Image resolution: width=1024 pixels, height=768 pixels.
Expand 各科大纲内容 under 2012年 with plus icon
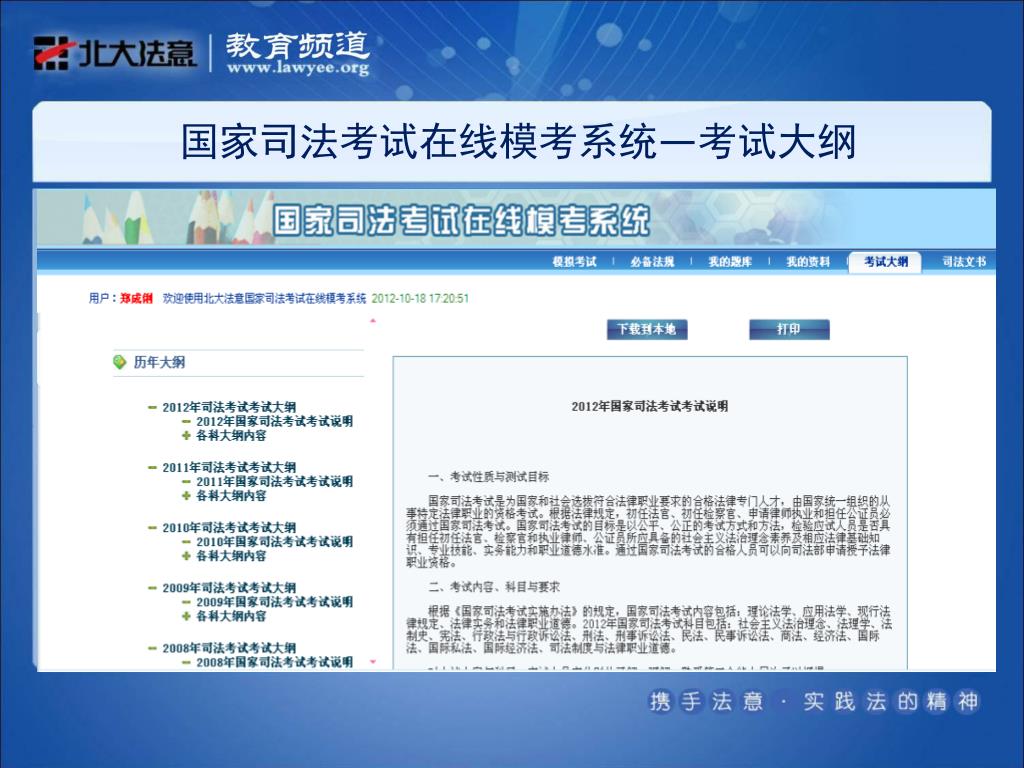[x=186, y=436]
